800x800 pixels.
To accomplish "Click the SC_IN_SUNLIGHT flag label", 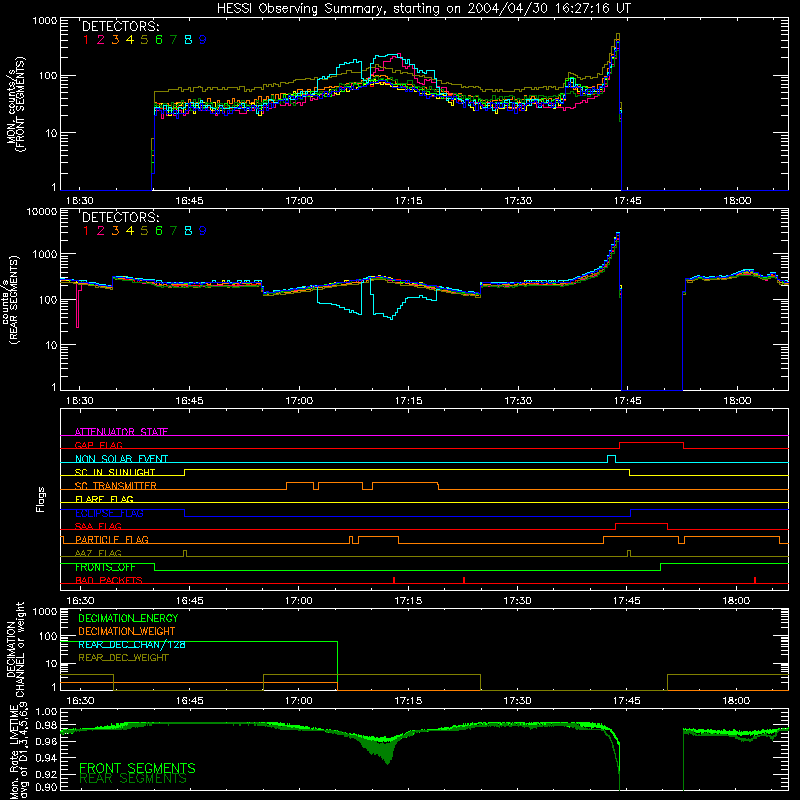I will (115, 472).
